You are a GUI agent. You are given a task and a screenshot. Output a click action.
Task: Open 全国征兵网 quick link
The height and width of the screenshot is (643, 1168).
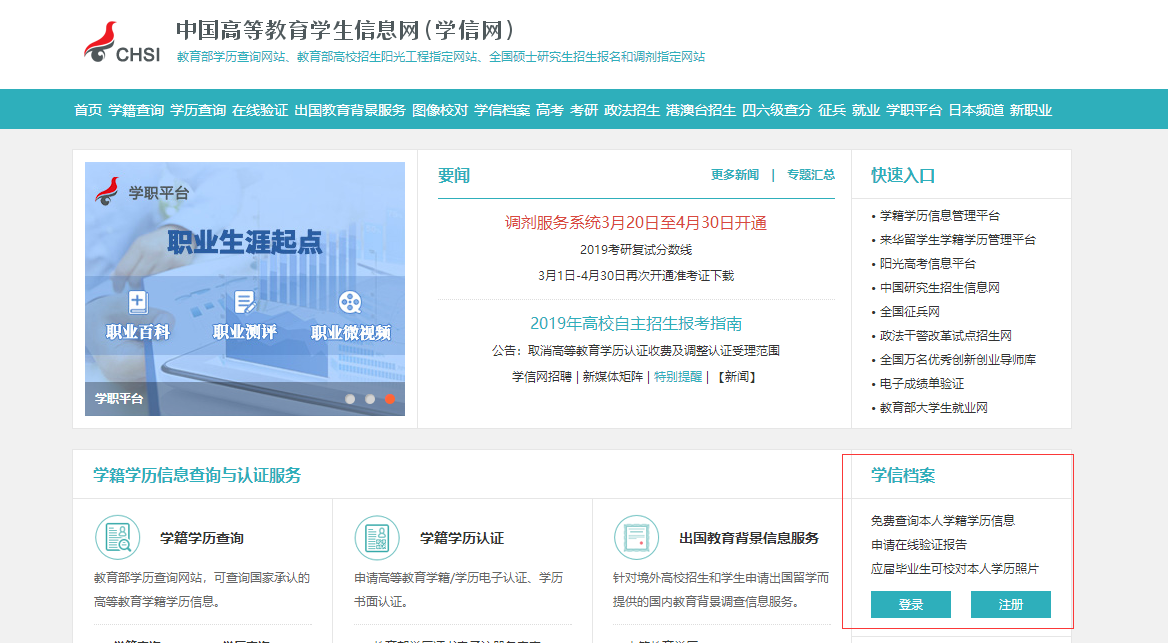tap(910, 311)
